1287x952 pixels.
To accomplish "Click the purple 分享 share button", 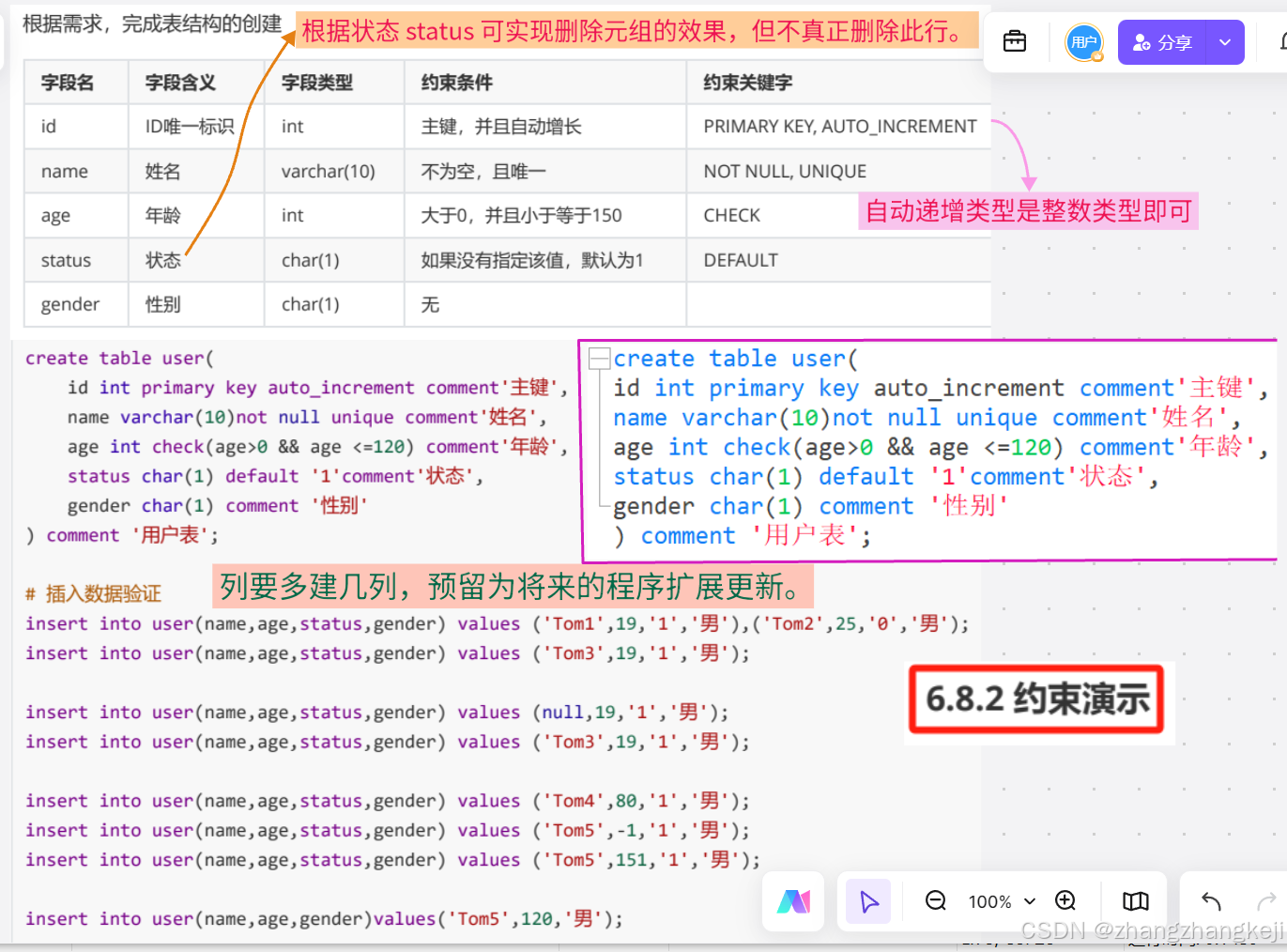I will tap(1161, 41).
